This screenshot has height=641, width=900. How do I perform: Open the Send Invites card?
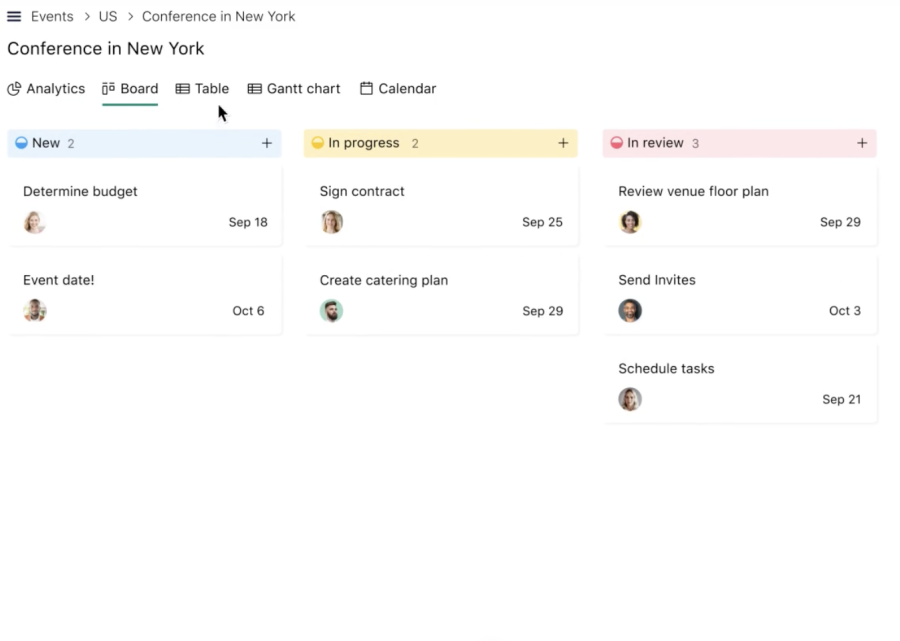click(740, 295)
